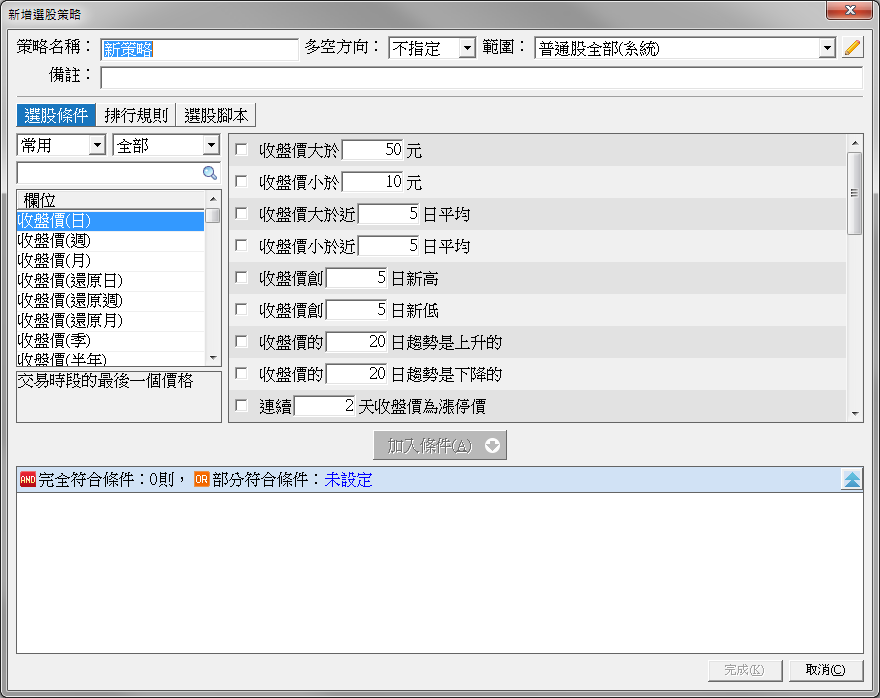Expand the 範圍 普通股全部 dropdown
Viewport: 880px width, 698px height.
tap(826, 48)
